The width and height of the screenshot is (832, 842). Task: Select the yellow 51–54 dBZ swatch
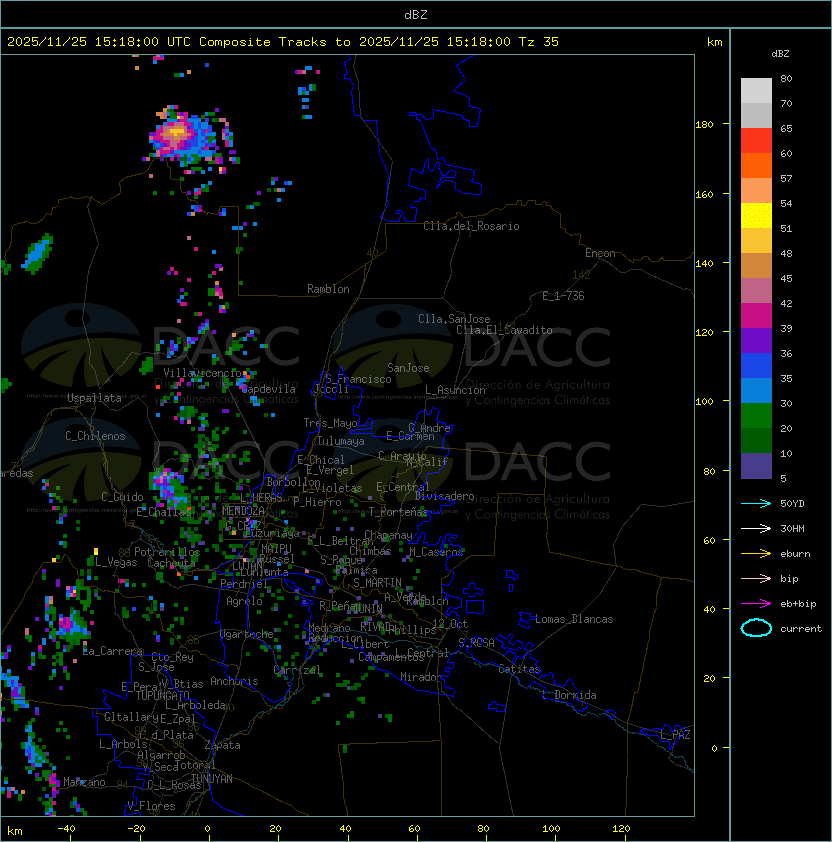[x=756, y=216]
